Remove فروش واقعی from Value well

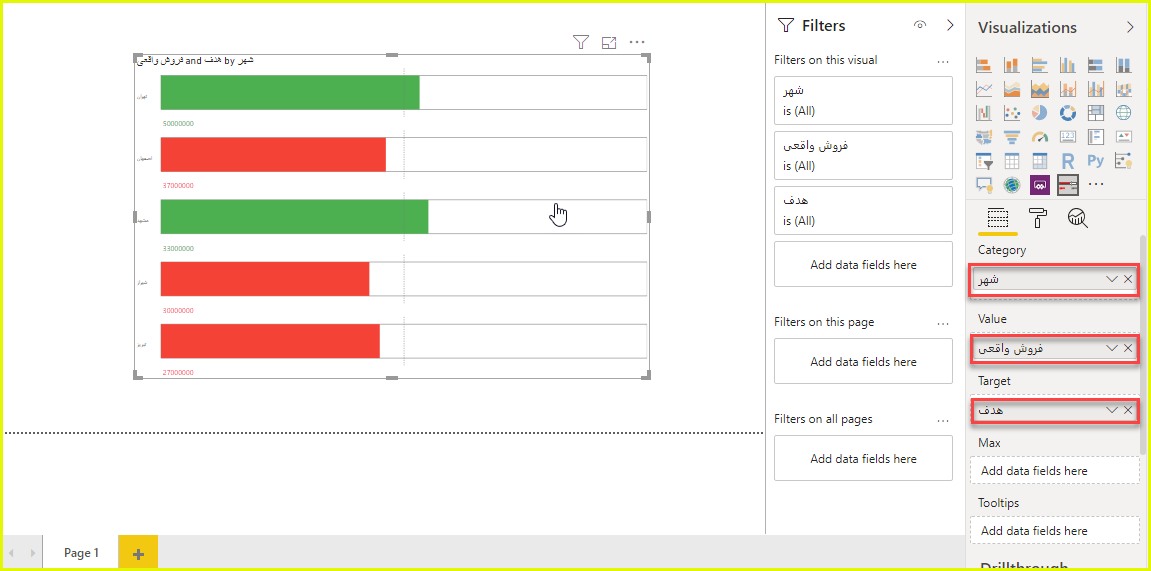coord(1128,348)
